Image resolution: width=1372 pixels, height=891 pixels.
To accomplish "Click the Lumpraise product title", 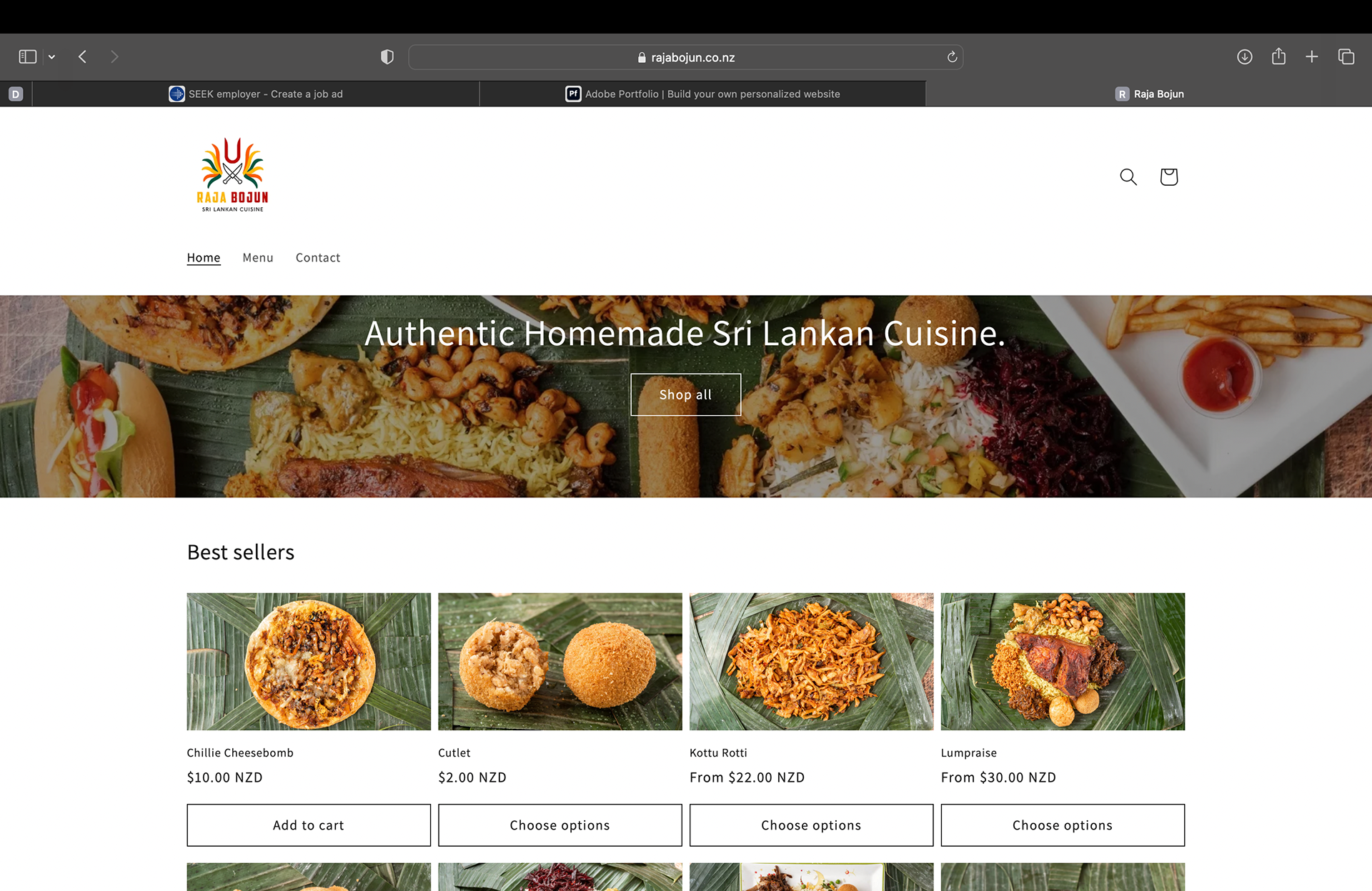I will click(969, 752).
